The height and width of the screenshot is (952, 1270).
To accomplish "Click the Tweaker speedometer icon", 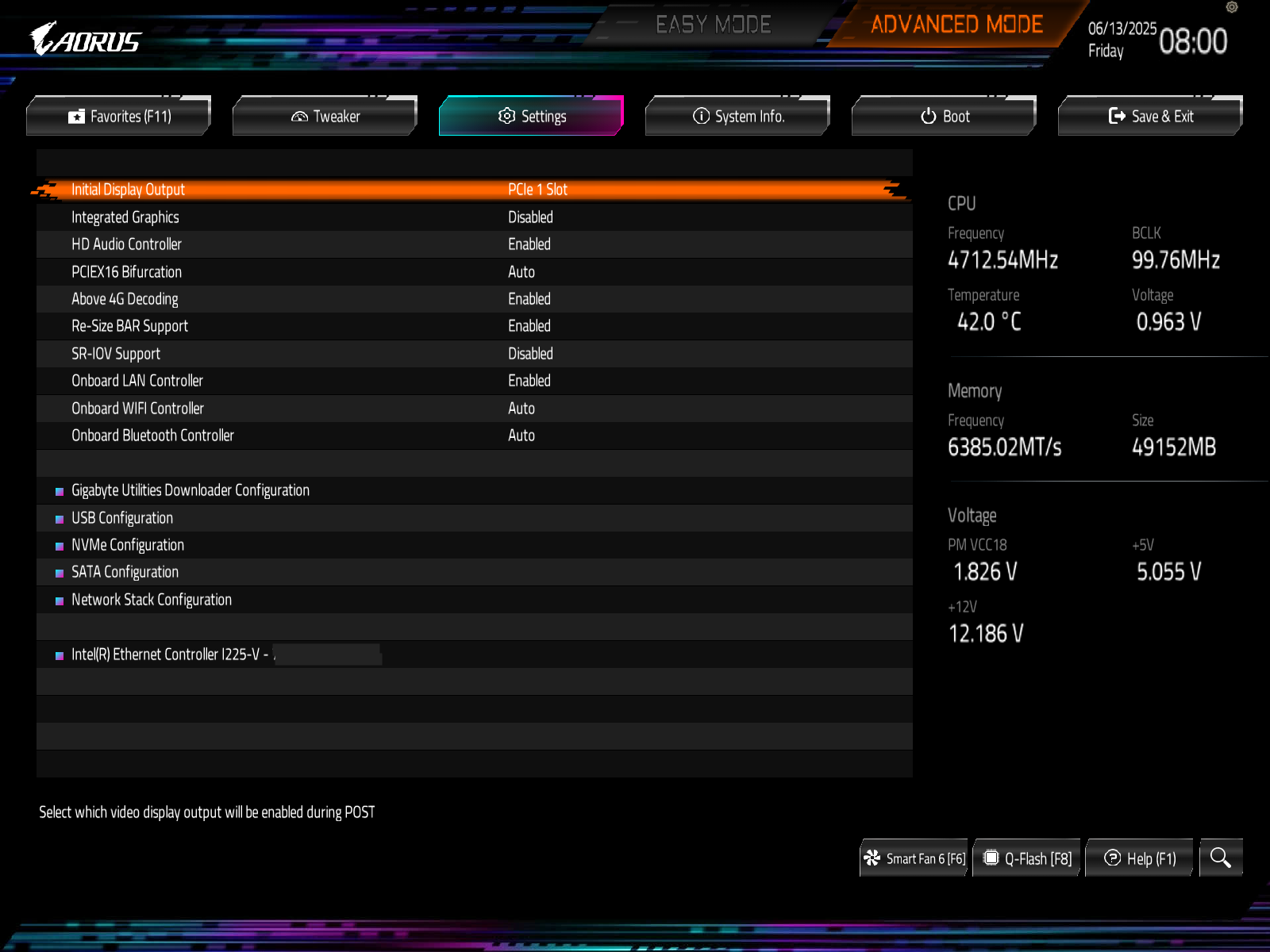I will click(299, 117).
